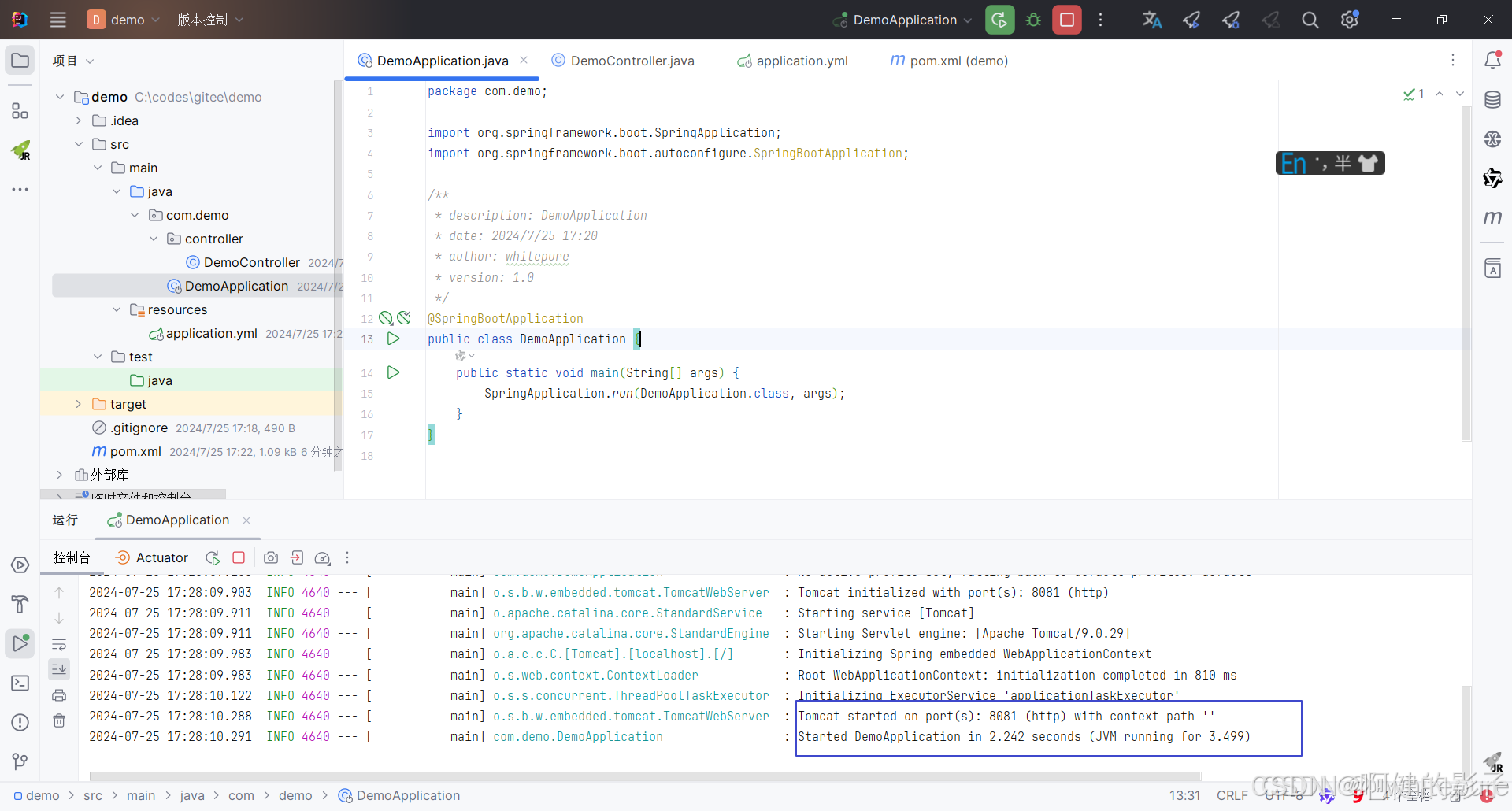1512x811 pixels.
Task: Open Run panel more options
Action: (347, 557)
